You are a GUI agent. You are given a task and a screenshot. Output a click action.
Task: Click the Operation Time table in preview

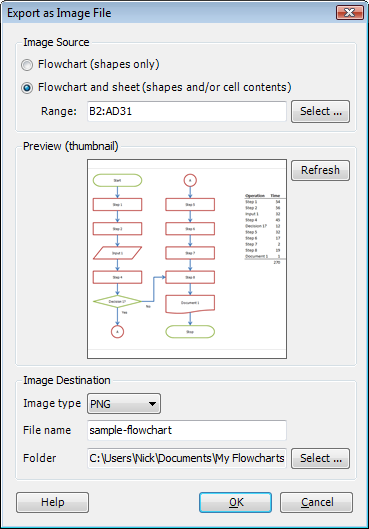click(263, 229)
